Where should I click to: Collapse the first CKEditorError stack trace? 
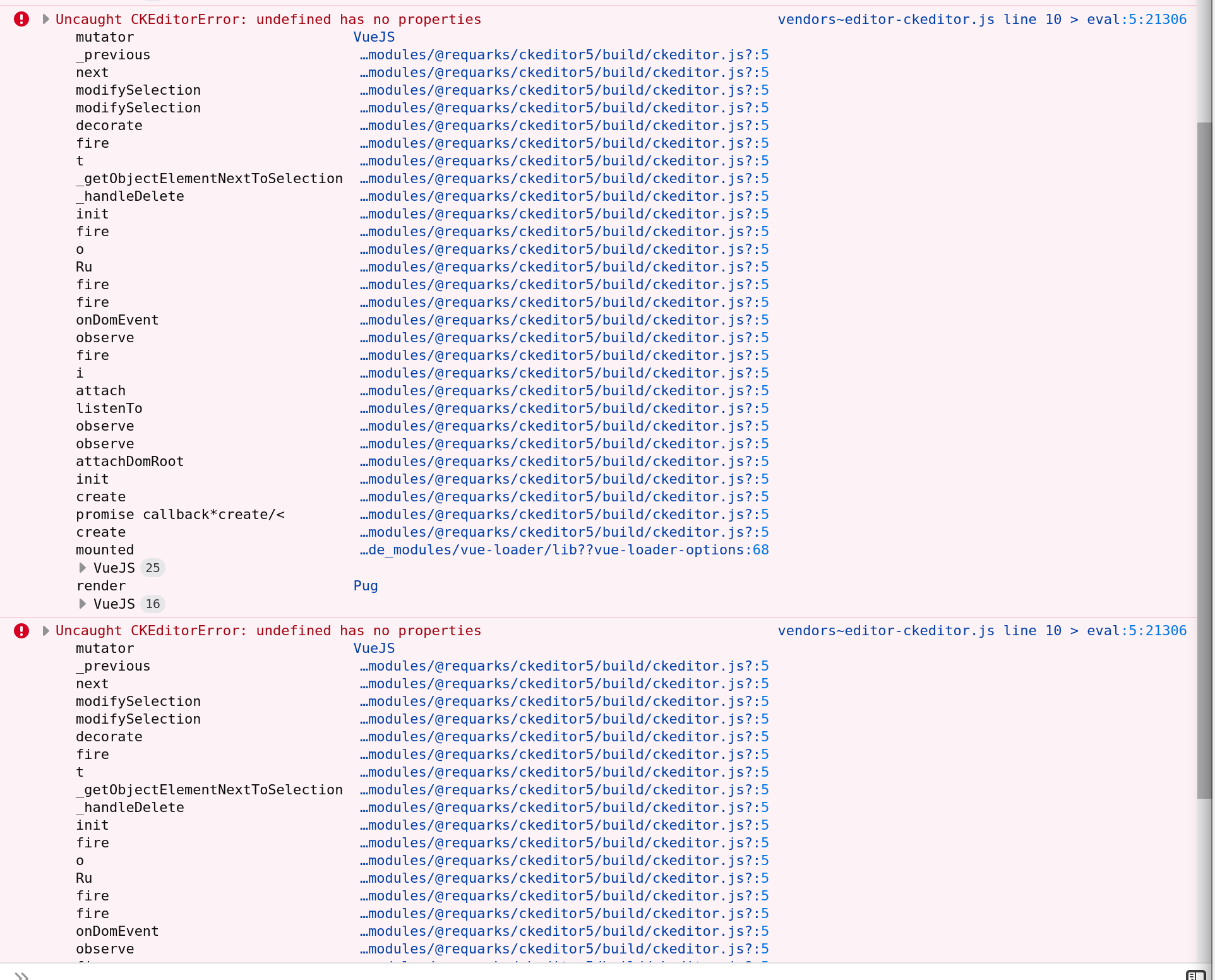[45, 20]
